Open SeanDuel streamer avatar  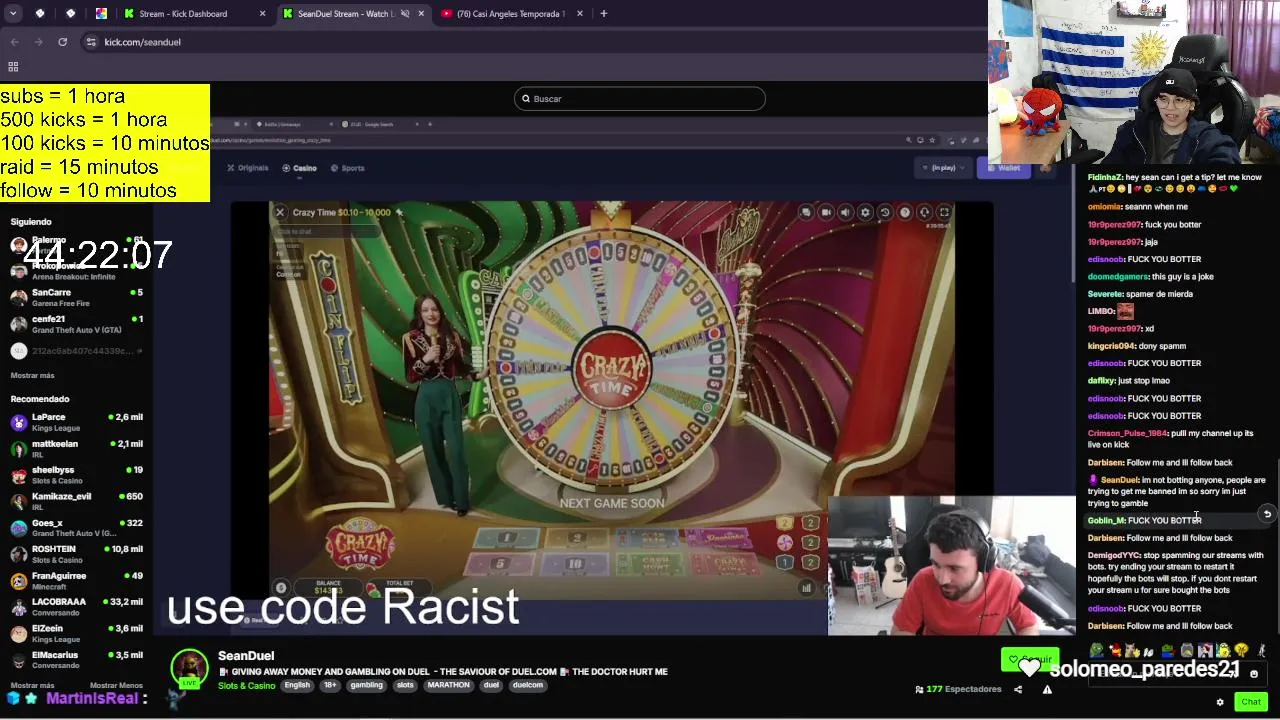coord(189,669)
